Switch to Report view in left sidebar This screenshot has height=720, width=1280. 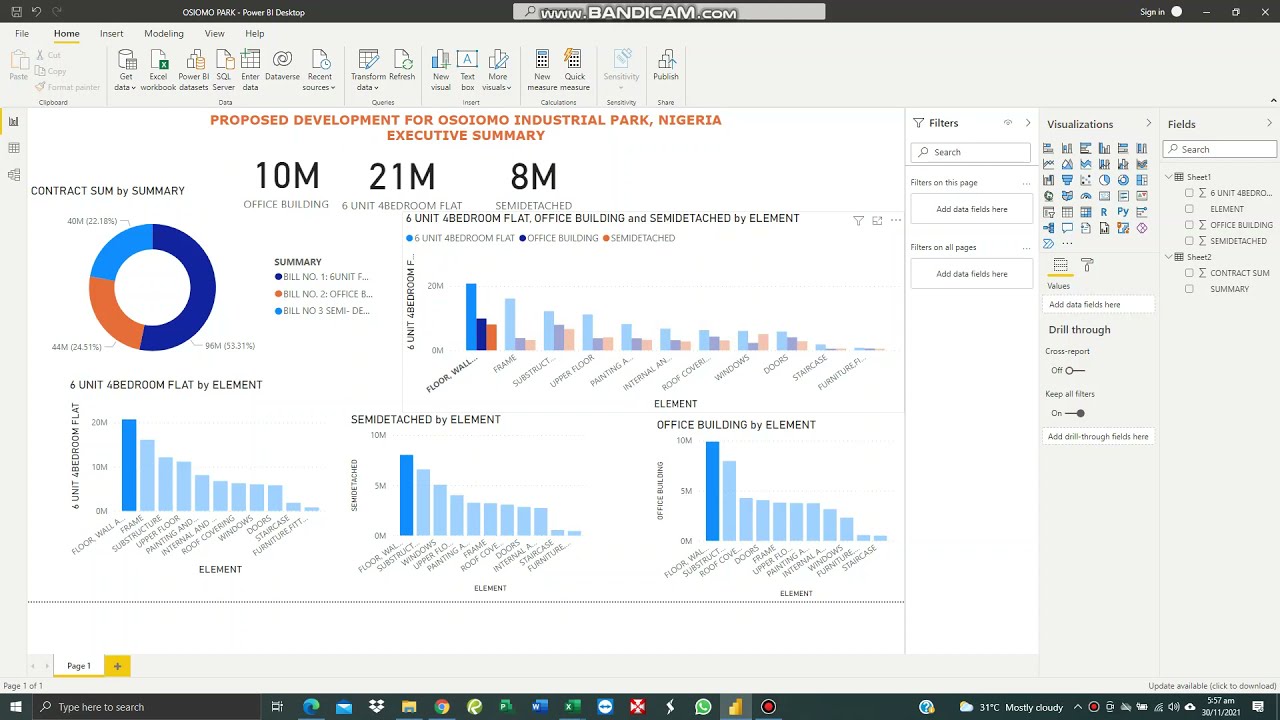pyautogui.click(x=14, y=121)
